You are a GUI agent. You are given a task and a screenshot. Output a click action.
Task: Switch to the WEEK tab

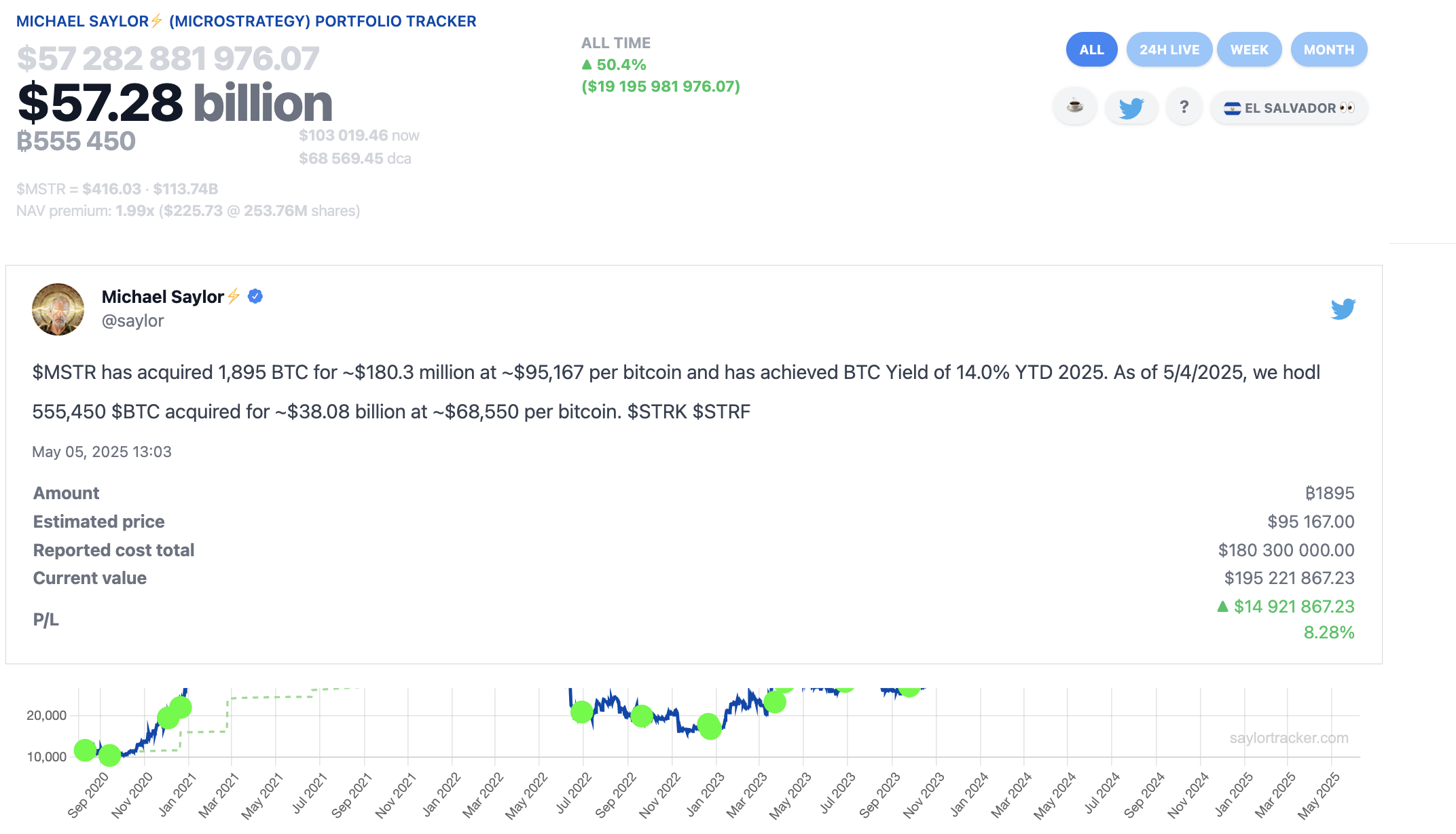[1249, 50]
